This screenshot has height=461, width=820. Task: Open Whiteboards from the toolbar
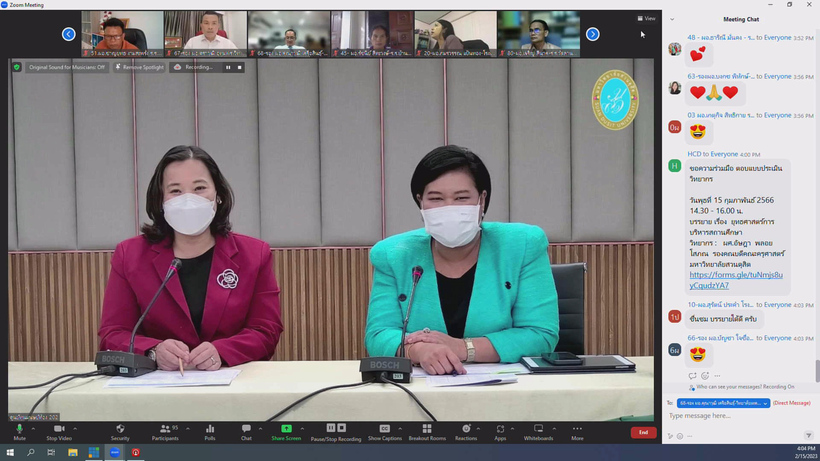(538, 429)
